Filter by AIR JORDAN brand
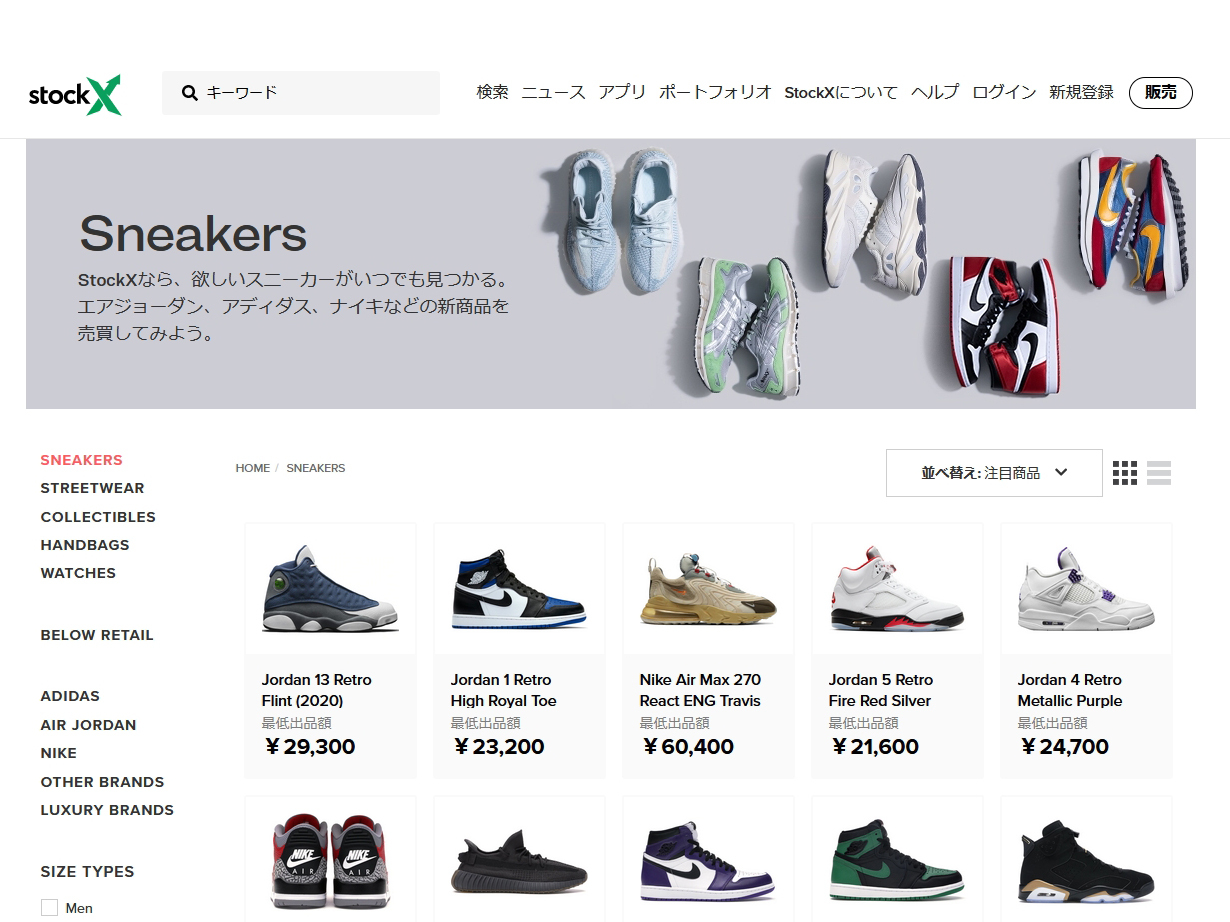Screen dimensions: 1230x922 click(x=88, y=725)
